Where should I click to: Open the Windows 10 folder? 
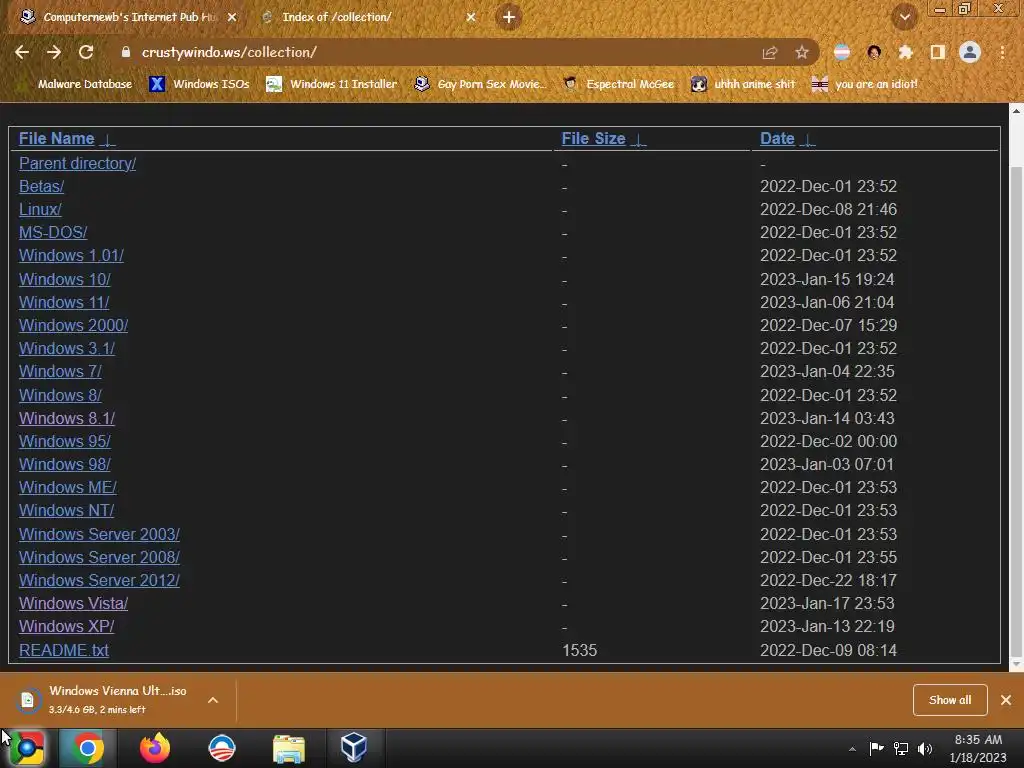pos(65,280)
